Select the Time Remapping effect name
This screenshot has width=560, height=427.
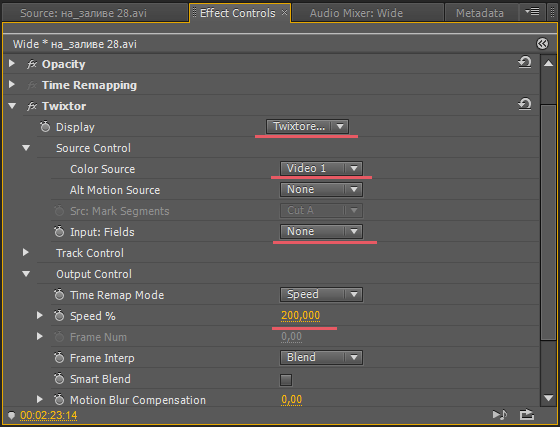coord(89,85)
